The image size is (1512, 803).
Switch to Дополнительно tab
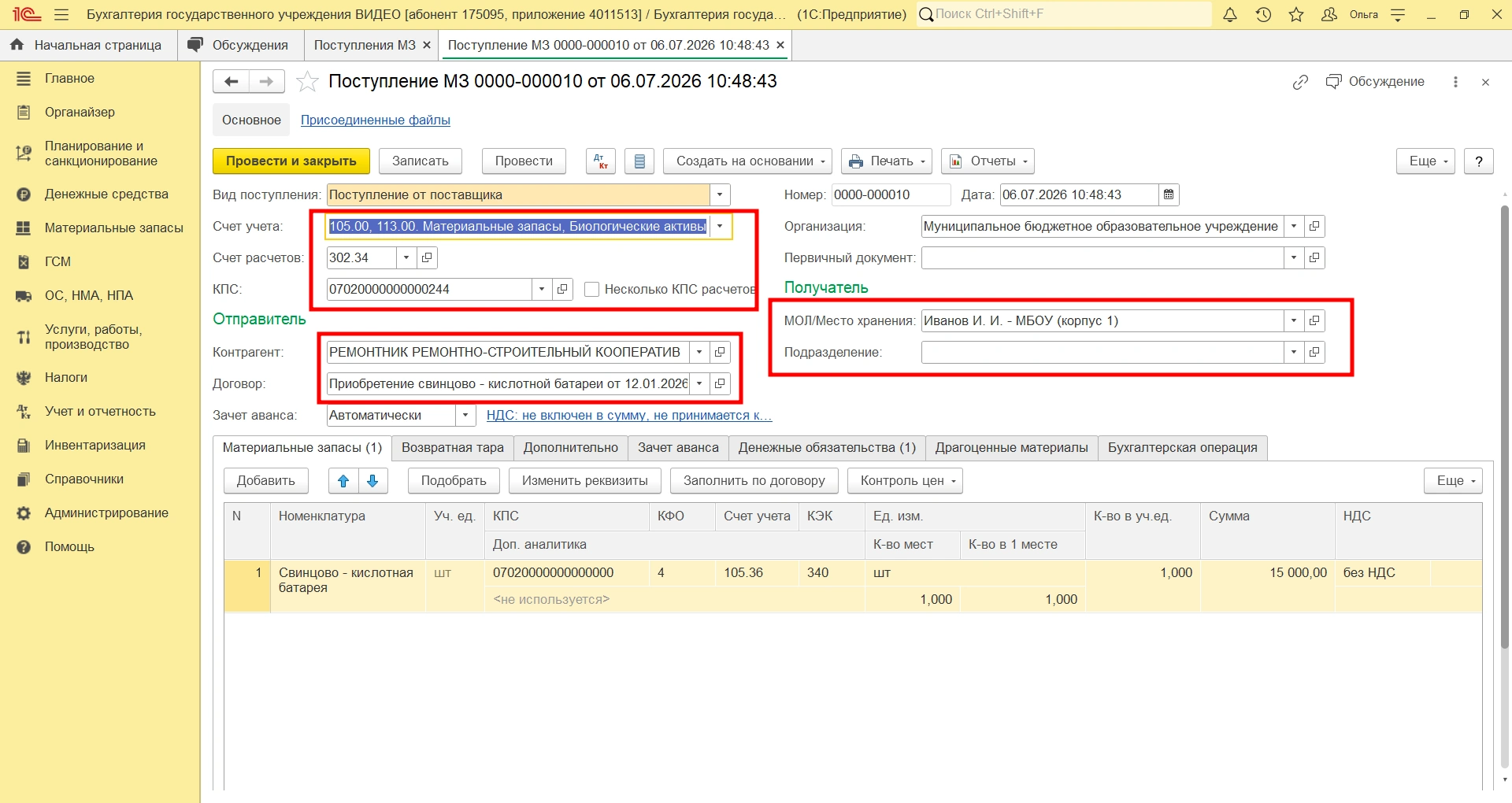tap(571, 448)
